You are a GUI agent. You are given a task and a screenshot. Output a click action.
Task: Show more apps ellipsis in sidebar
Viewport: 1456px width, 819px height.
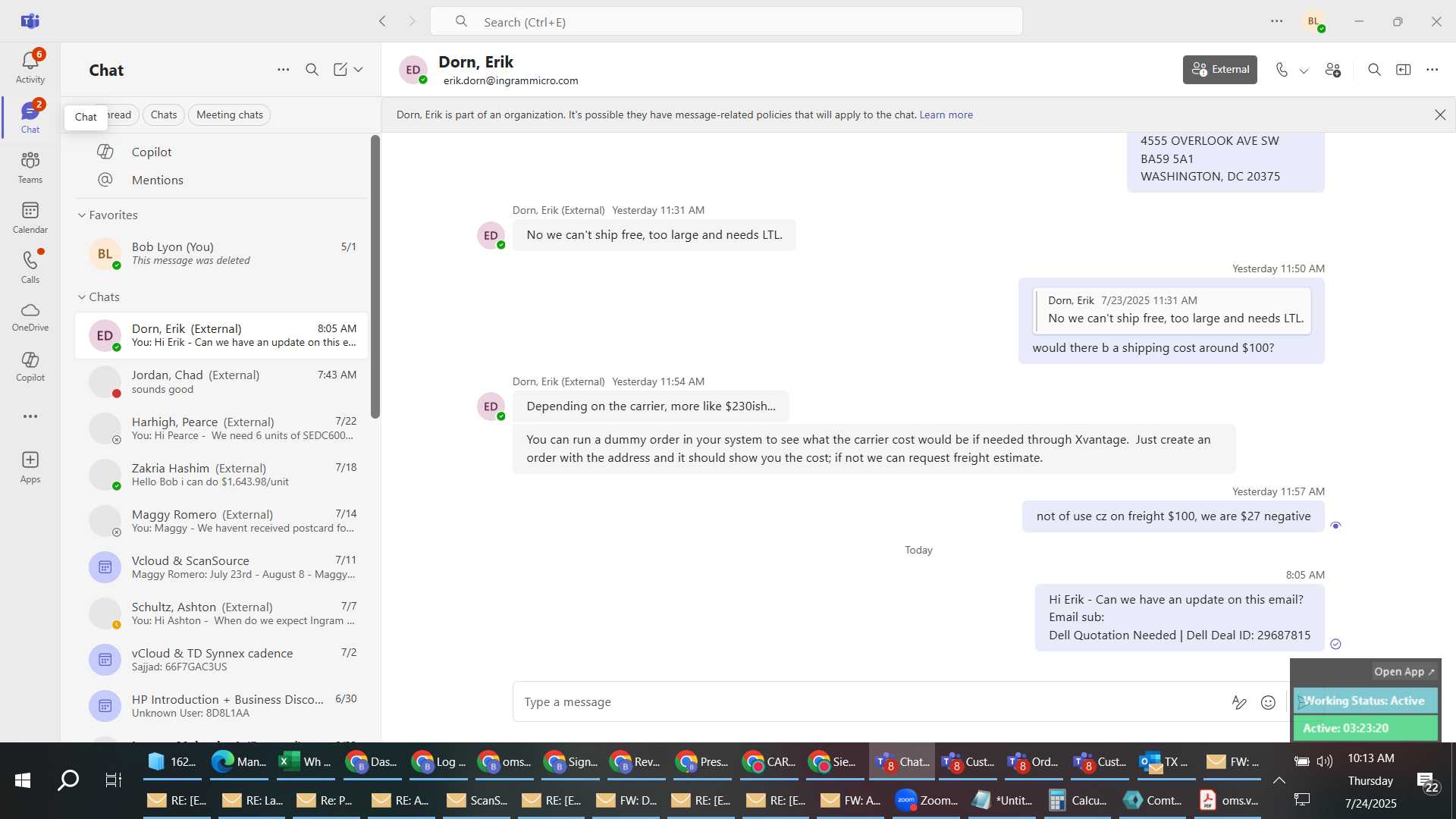tap(30, 416)
